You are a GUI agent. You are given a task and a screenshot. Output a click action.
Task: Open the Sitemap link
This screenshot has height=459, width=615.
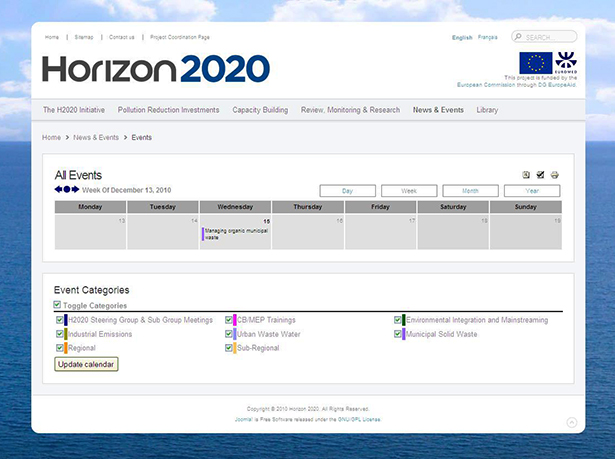coord(84,37)
